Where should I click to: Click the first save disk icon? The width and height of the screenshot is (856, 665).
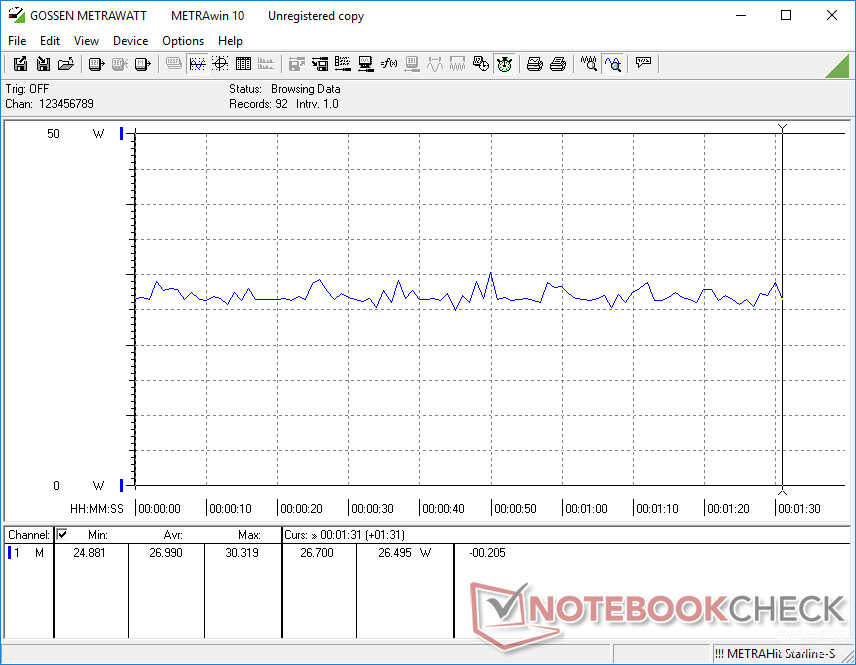click(20, 64)
